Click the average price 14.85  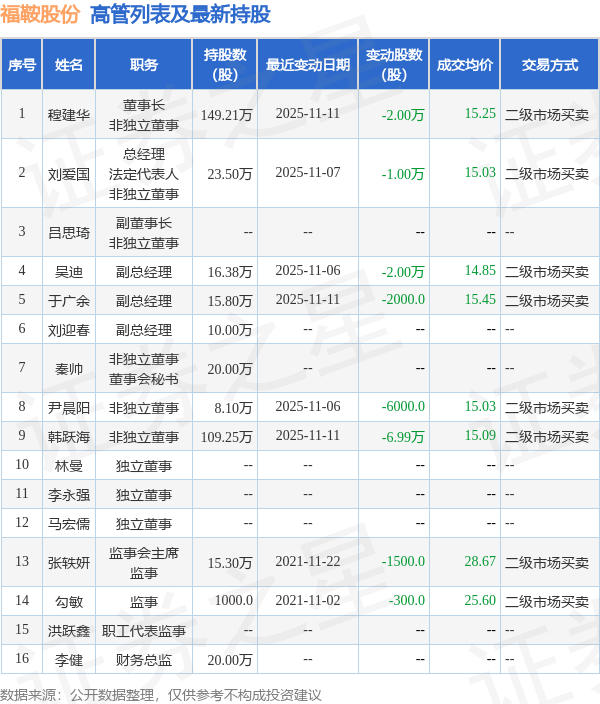(480, 270)
